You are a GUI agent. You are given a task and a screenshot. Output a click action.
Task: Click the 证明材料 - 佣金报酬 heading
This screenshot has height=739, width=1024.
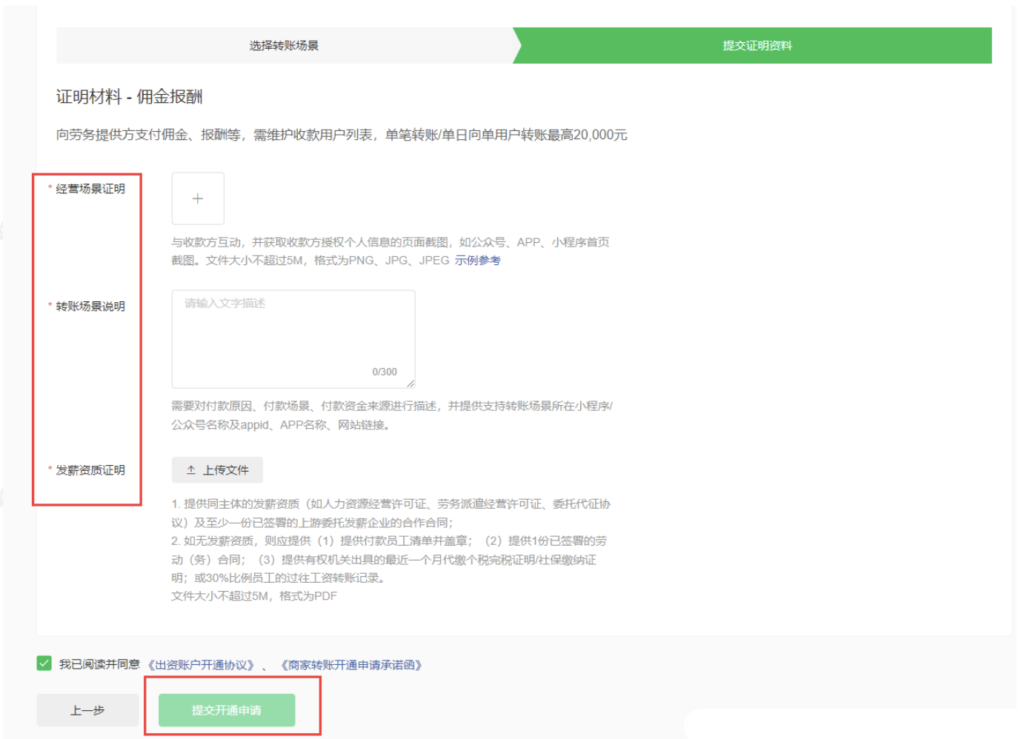130,97
